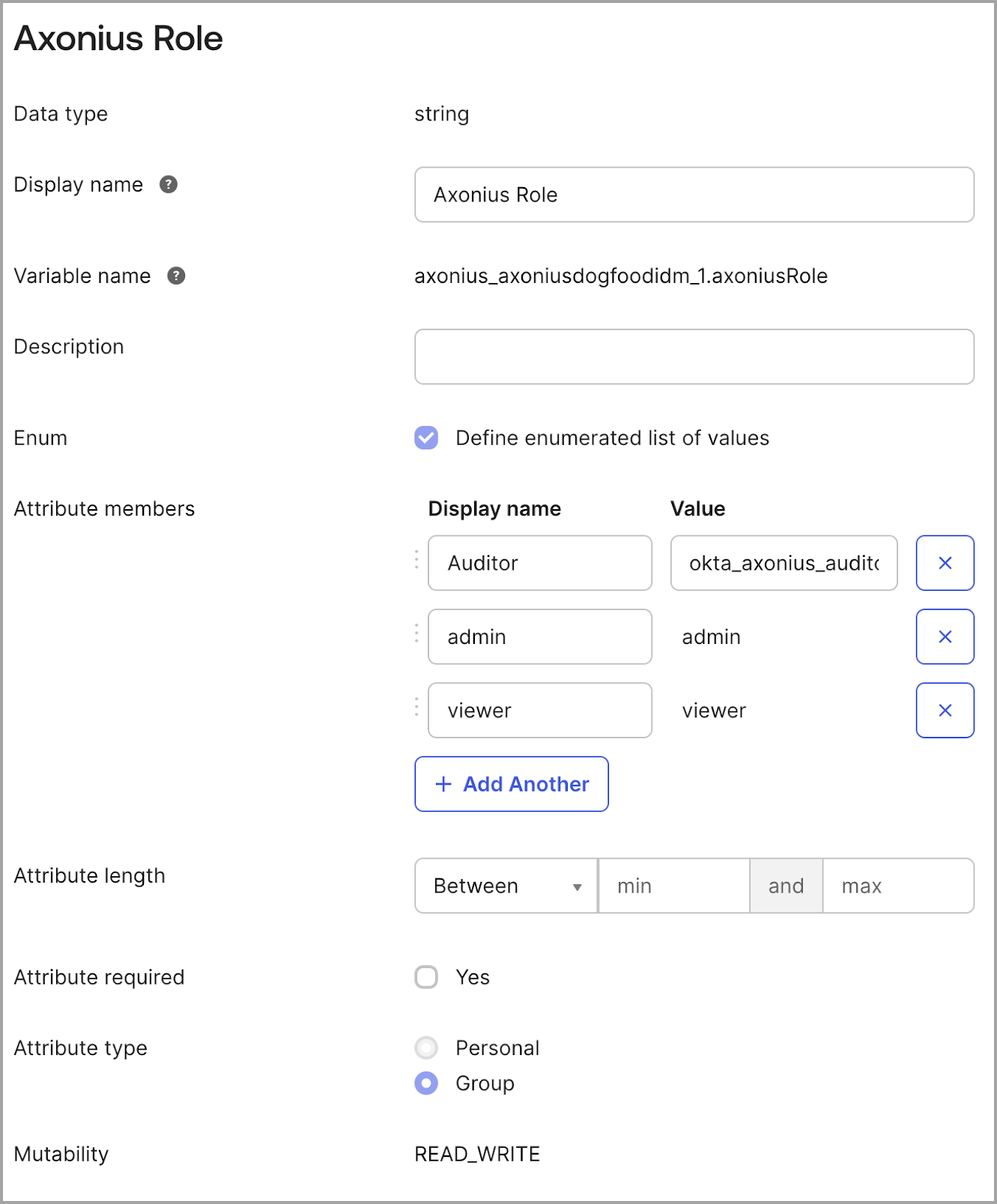
Task: Click the string data type value
Action: pos(442,114)
